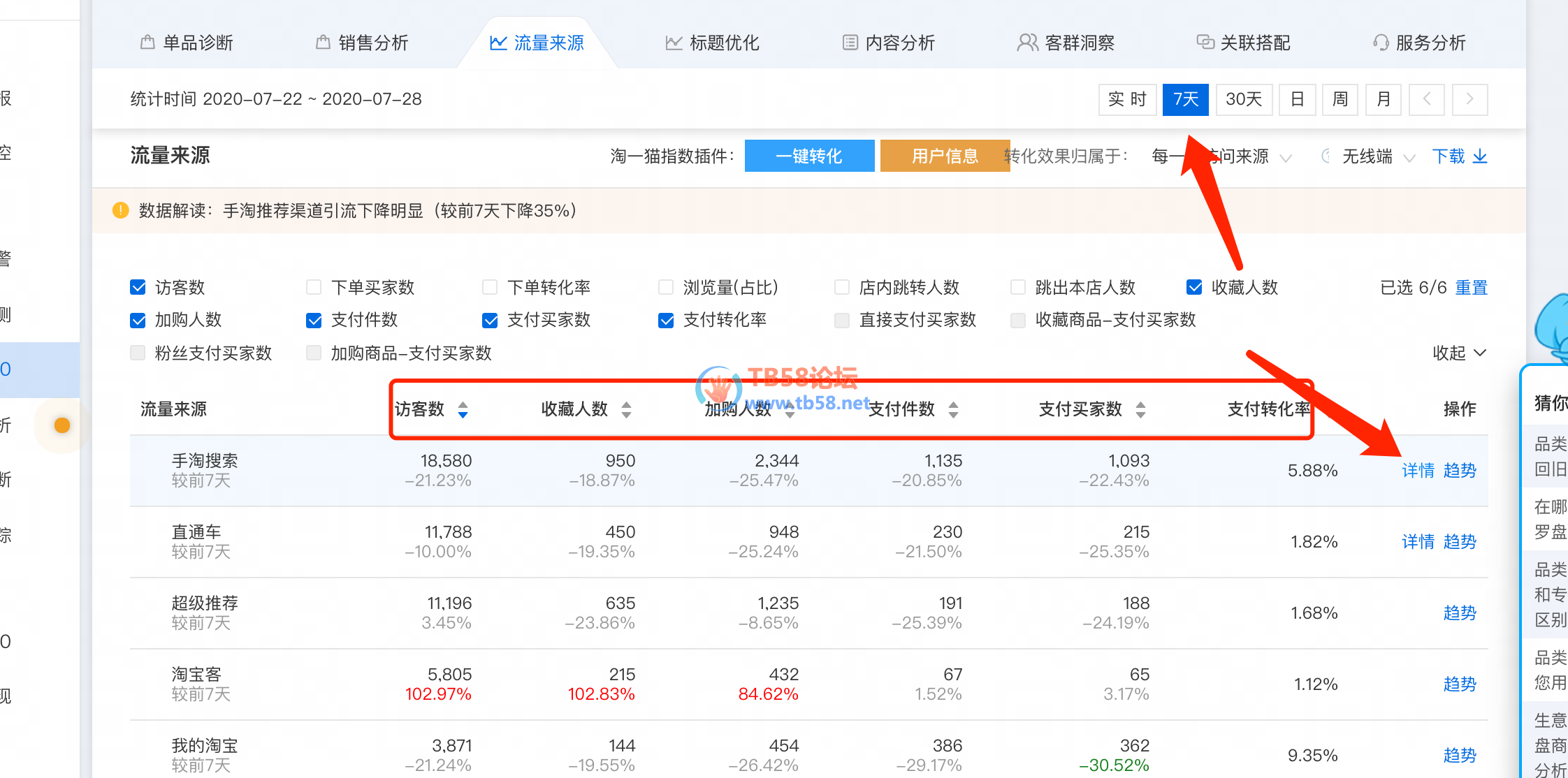Check the 加购商品-支付买家数 checkbox
The height and width of the screenshot is (778, 1568).
314,353
